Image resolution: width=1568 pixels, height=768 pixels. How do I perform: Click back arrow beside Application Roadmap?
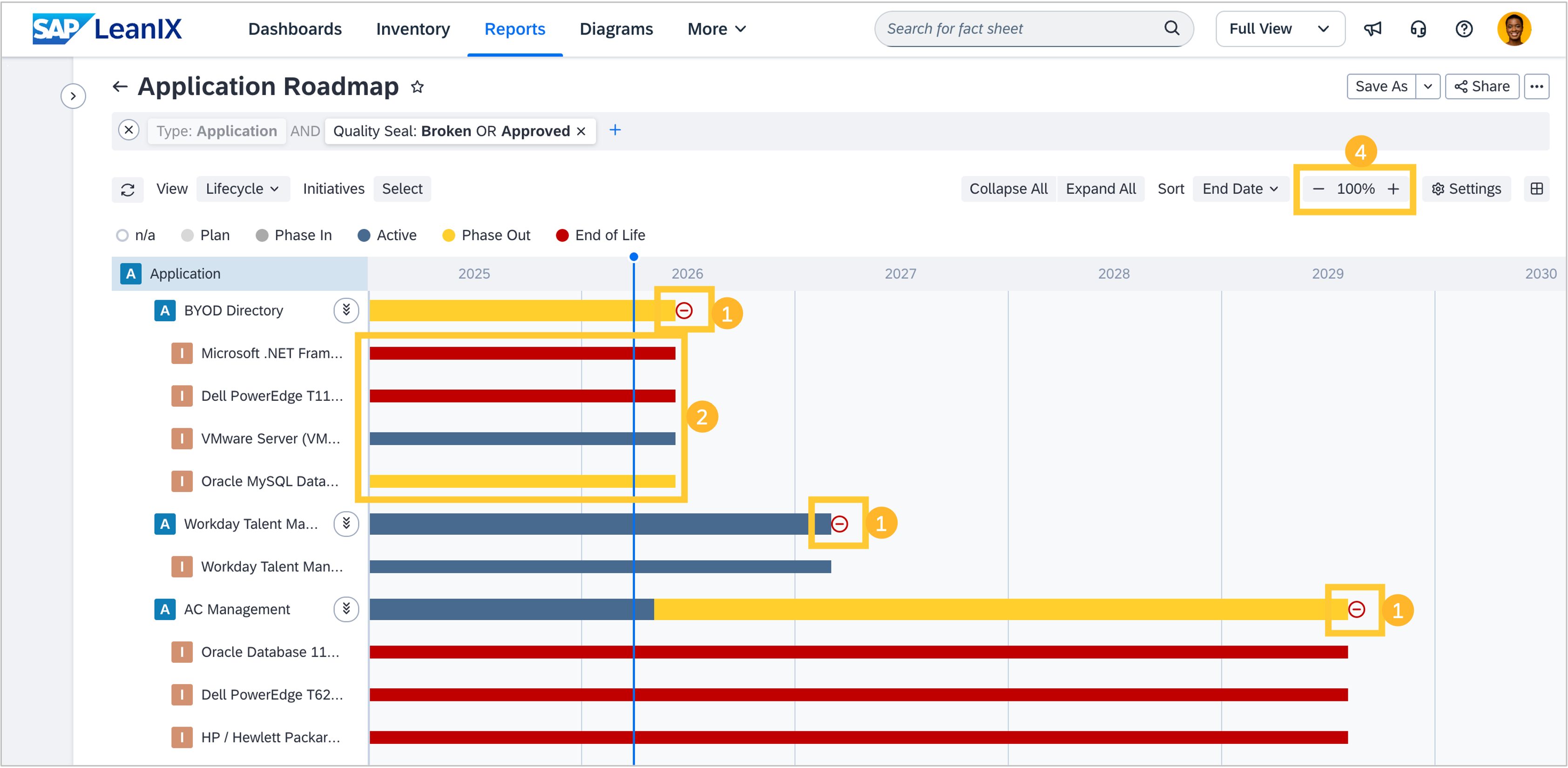click(x=120, y=87)
